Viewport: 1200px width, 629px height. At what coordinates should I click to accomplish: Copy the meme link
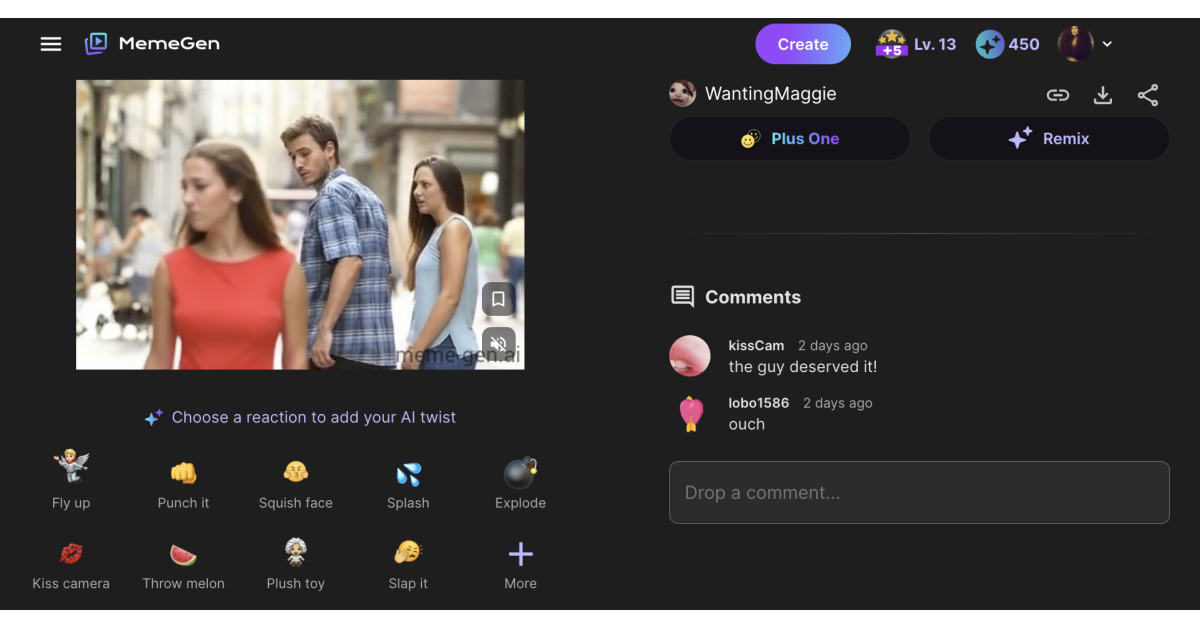(1058, 95)
